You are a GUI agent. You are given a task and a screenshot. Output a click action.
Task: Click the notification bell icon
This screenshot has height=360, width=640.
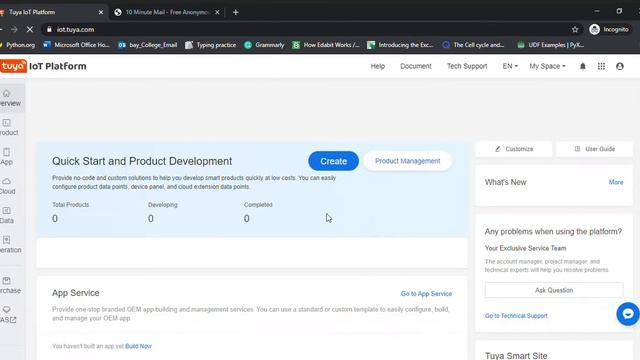click(x=583, y=66)
